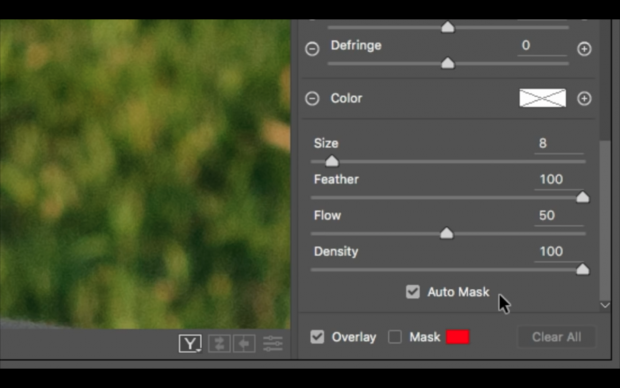Click the Density slider handle
Viewport: 620px width, 388px height.
coord(582,269)
